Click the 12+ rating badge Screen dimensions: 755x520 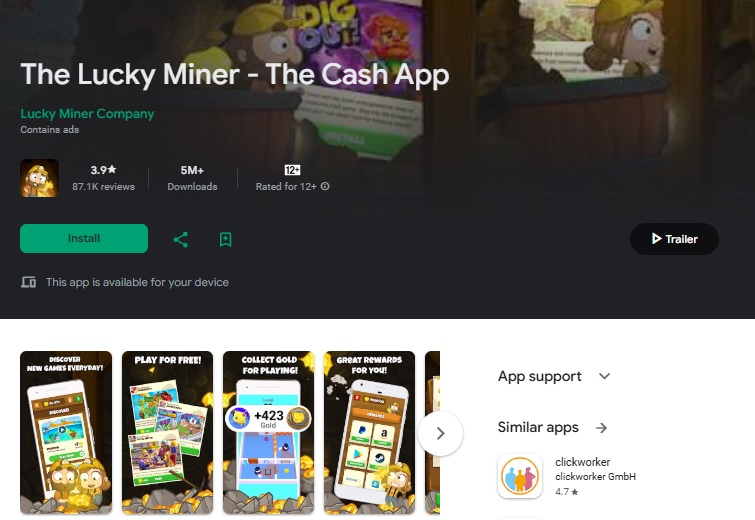coord(292,170)
